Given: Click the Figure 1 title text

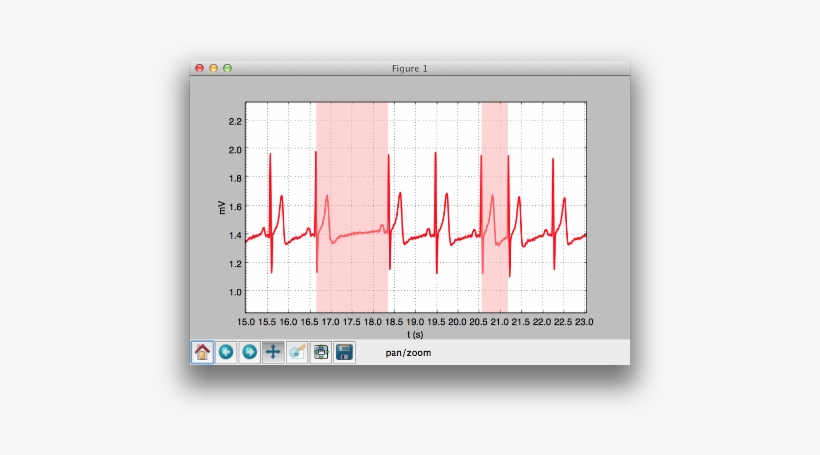Looking at the screenshot, I should point(409,69).
